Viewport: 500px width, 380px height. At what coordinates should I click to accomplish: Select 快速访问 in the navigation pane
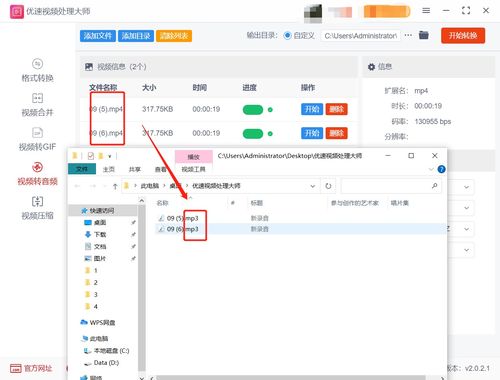[x=102, y=211]
